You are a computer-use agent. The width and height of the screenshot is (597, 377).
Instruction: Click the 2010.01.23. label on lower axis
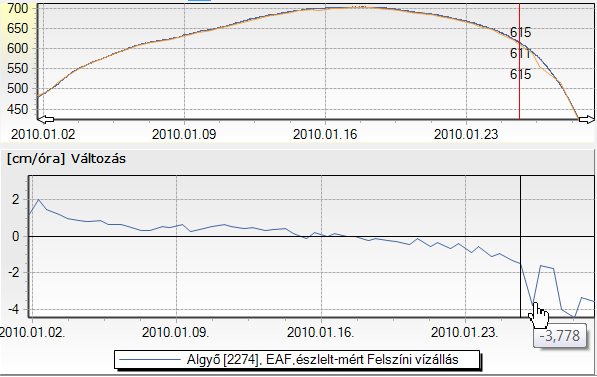coord(465,332)
